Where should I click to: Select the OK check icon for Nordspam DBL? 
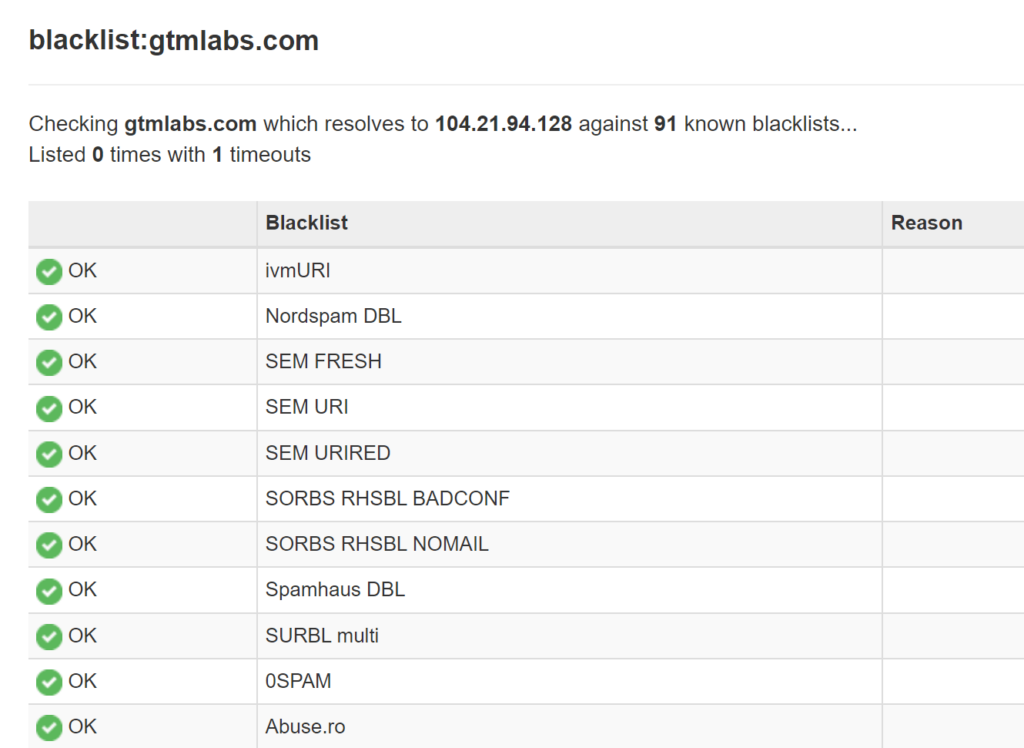pos(48,316)
